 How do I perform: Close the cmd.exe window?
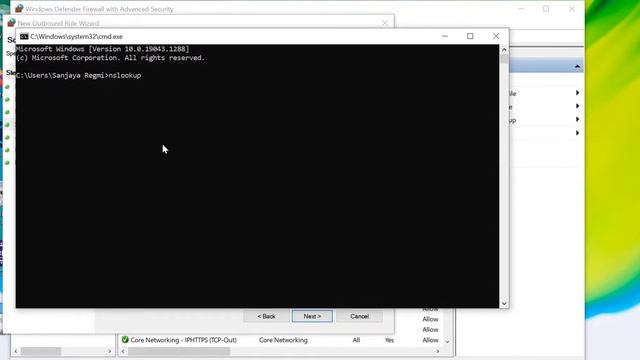point(496,36)
